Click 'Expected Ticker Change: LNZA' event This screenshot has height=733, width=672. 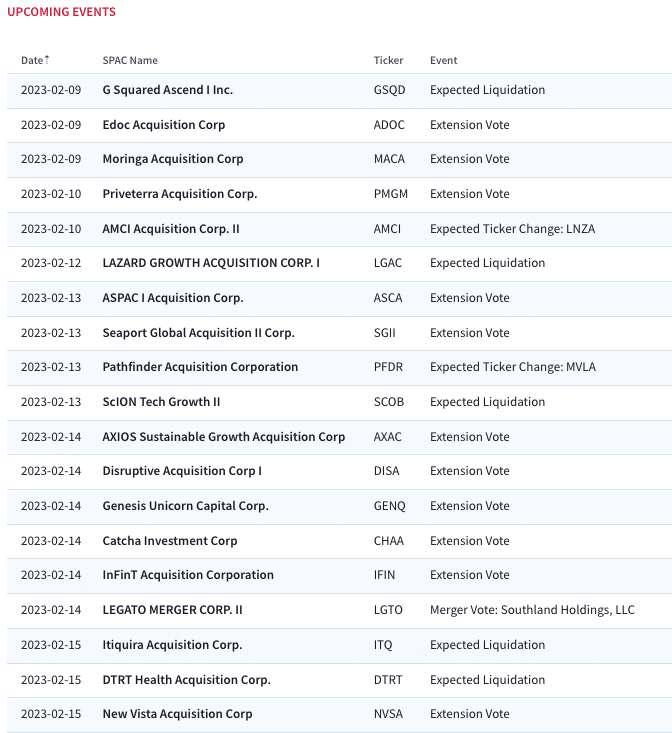click(x=512, y=229)
